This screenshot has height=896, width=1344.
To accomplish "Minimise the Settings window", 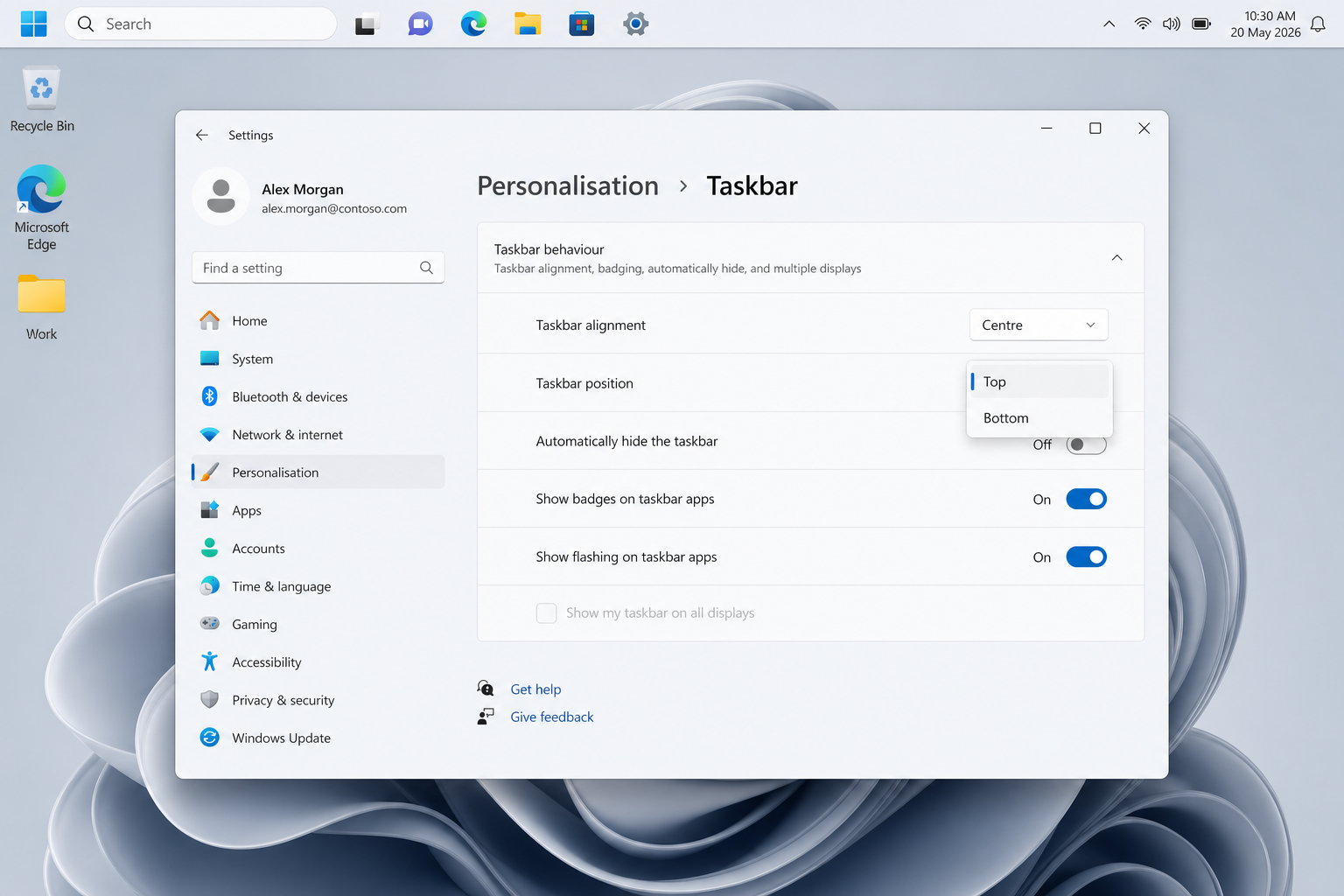I will point(1046,129).
